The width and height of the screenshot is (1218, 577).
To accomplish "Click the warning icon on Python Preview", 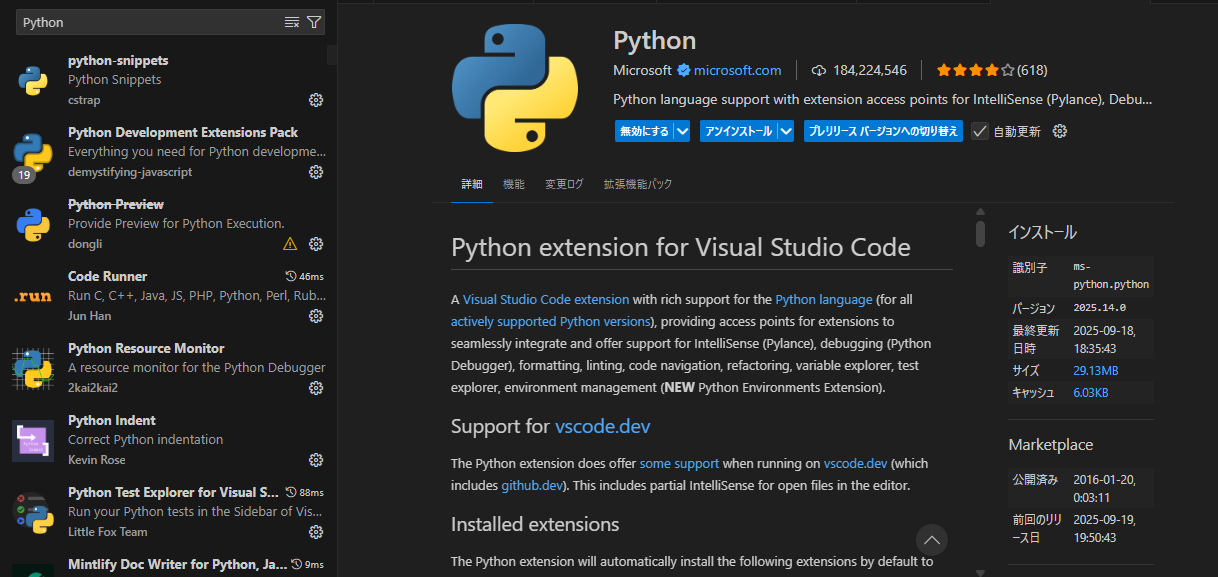I will pyautogui.click(x=290, y=244).
